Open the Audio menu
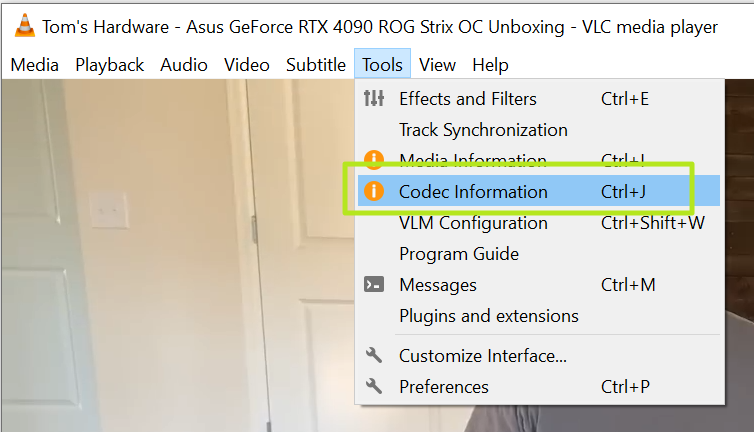 point(184,65)
